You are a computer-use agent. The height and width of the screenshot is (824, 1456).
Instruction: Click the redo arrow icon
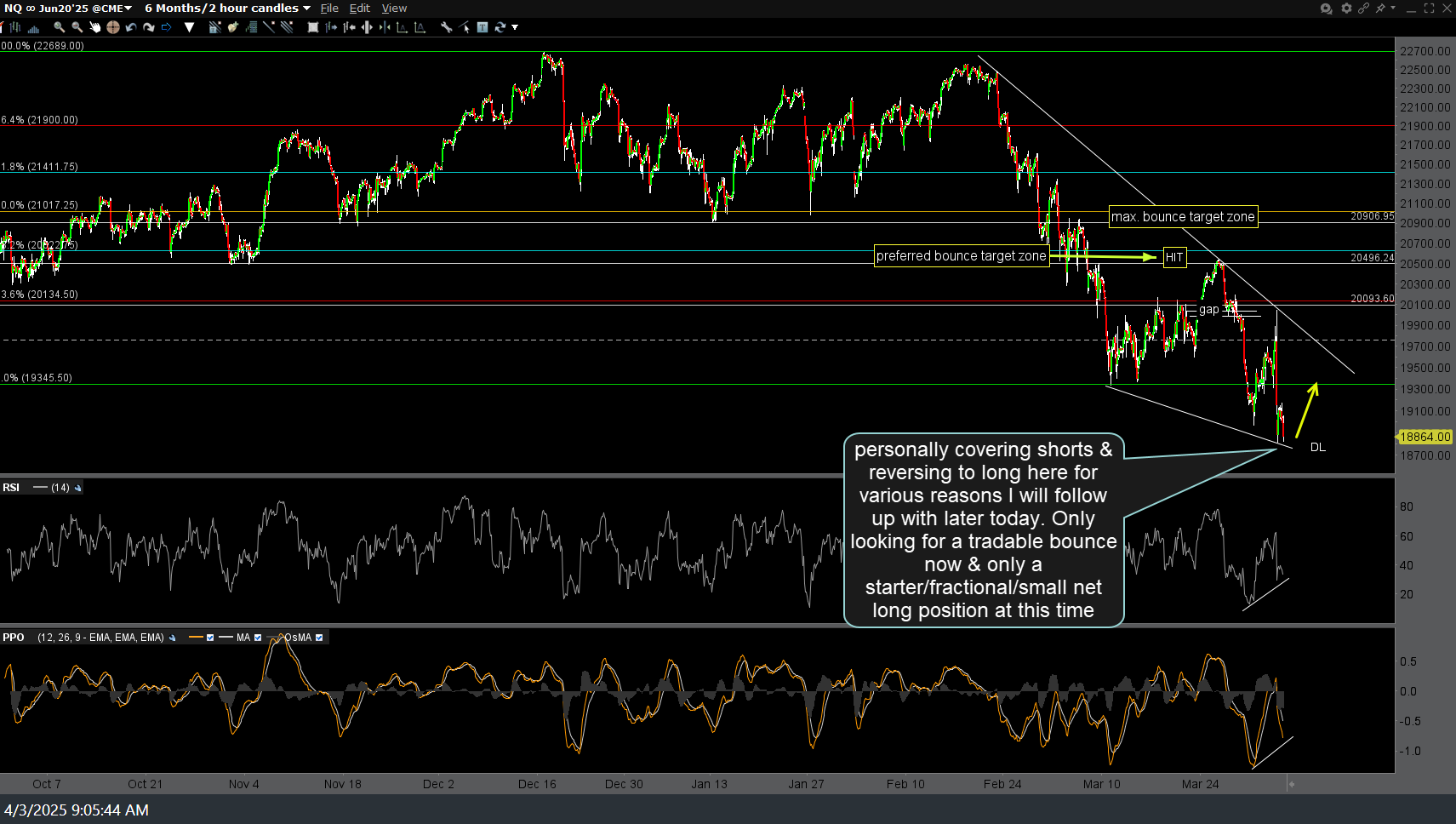click(149, 27)
